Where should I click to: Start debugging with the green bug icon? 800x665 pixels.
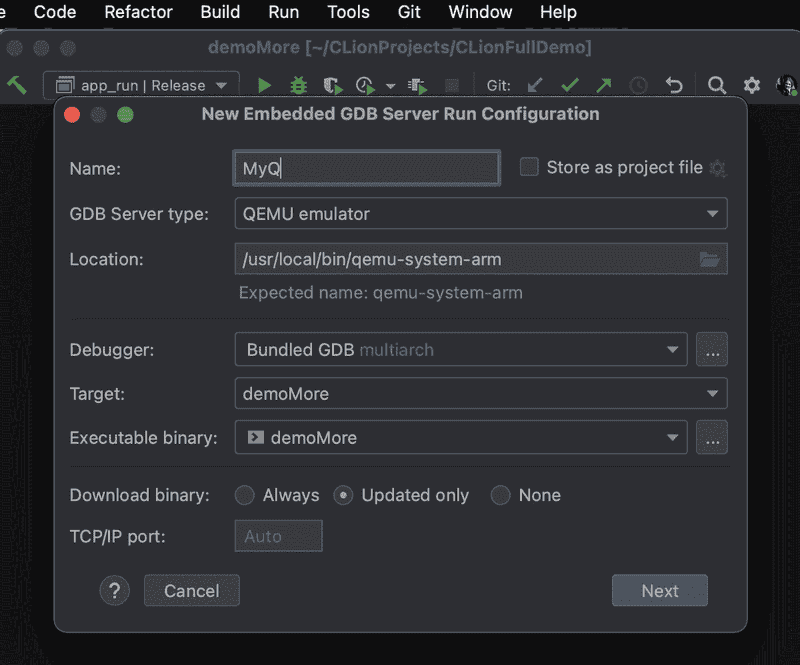(298, 85)
